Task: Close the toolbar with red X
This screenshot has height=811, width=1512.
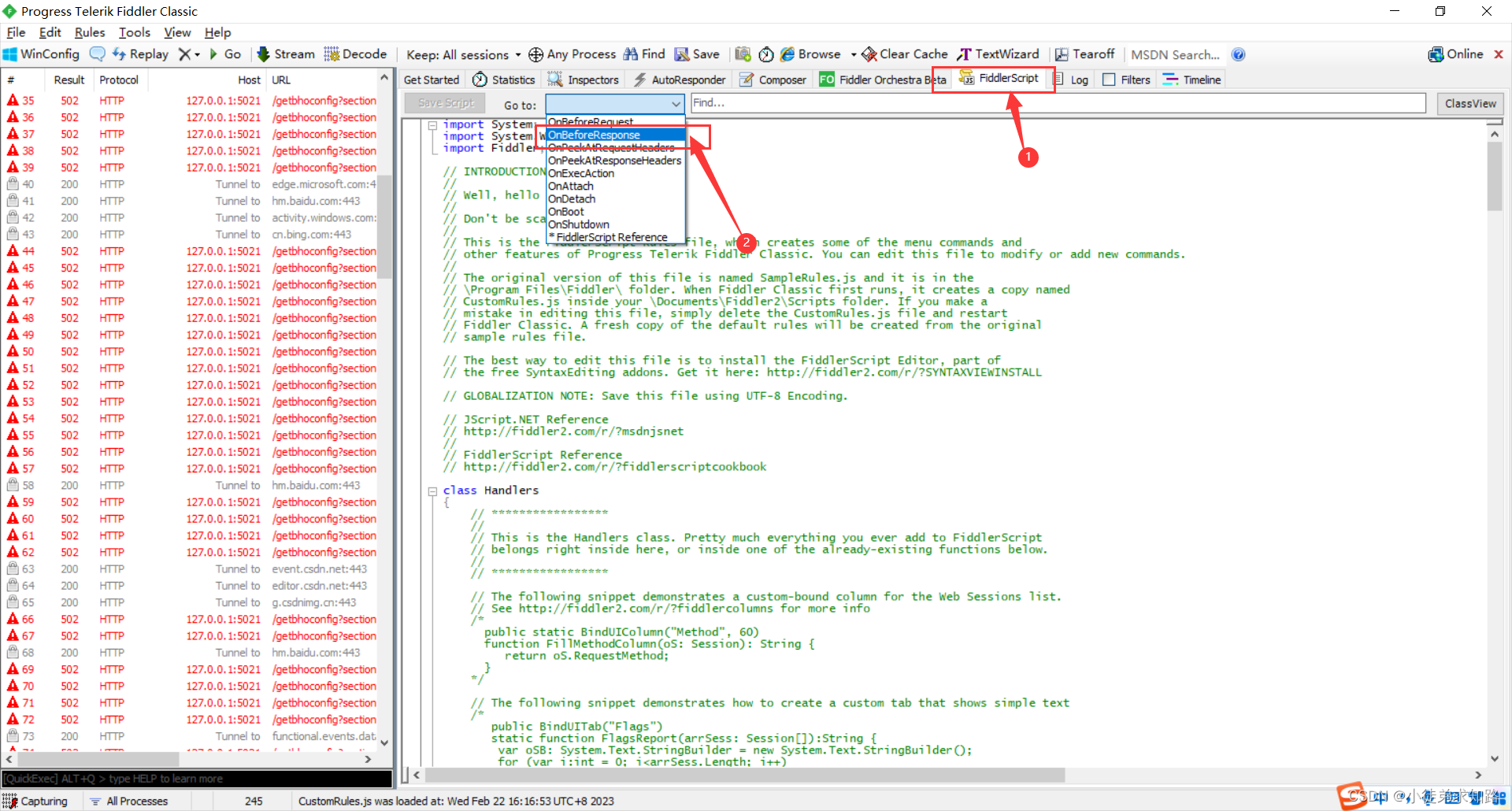Action: click(x=1499, y=54)
